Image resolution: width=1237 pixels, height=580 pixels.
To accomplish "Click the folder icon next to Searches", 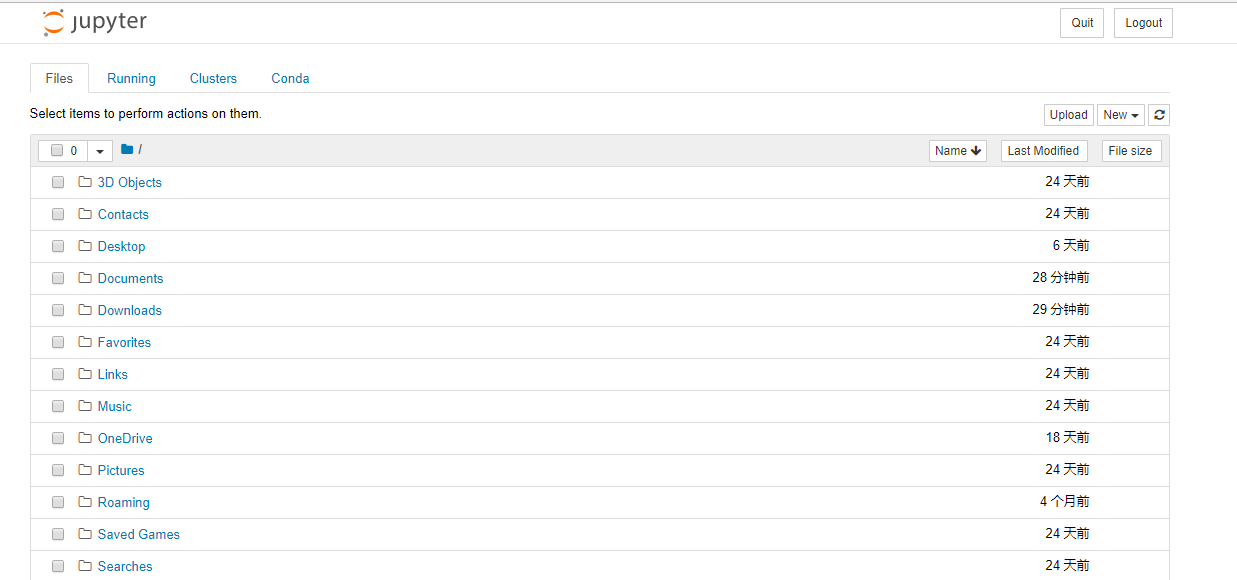I will click(85, 566).
